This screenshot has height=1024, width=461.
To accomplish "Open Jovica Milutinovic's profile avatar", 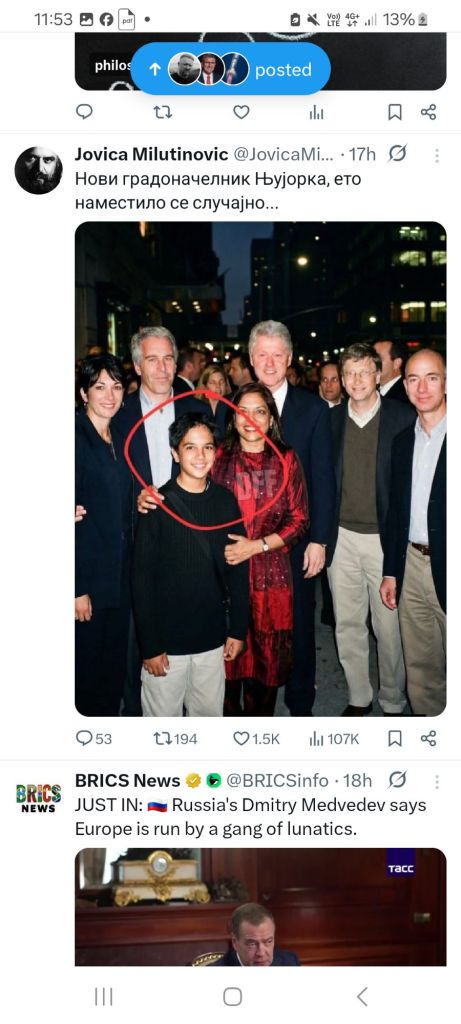I will pos(39,170).
